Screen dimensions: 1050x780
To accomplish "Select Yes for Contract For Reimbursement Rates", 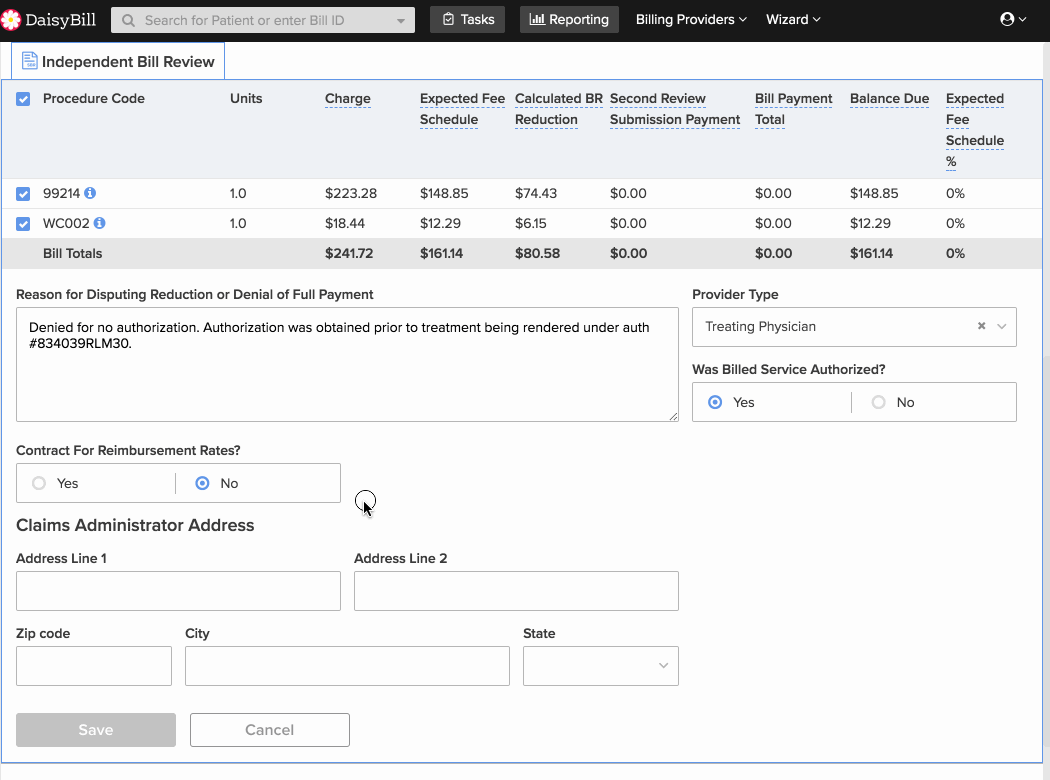I will pyautogui.click(x=39, y=483).
